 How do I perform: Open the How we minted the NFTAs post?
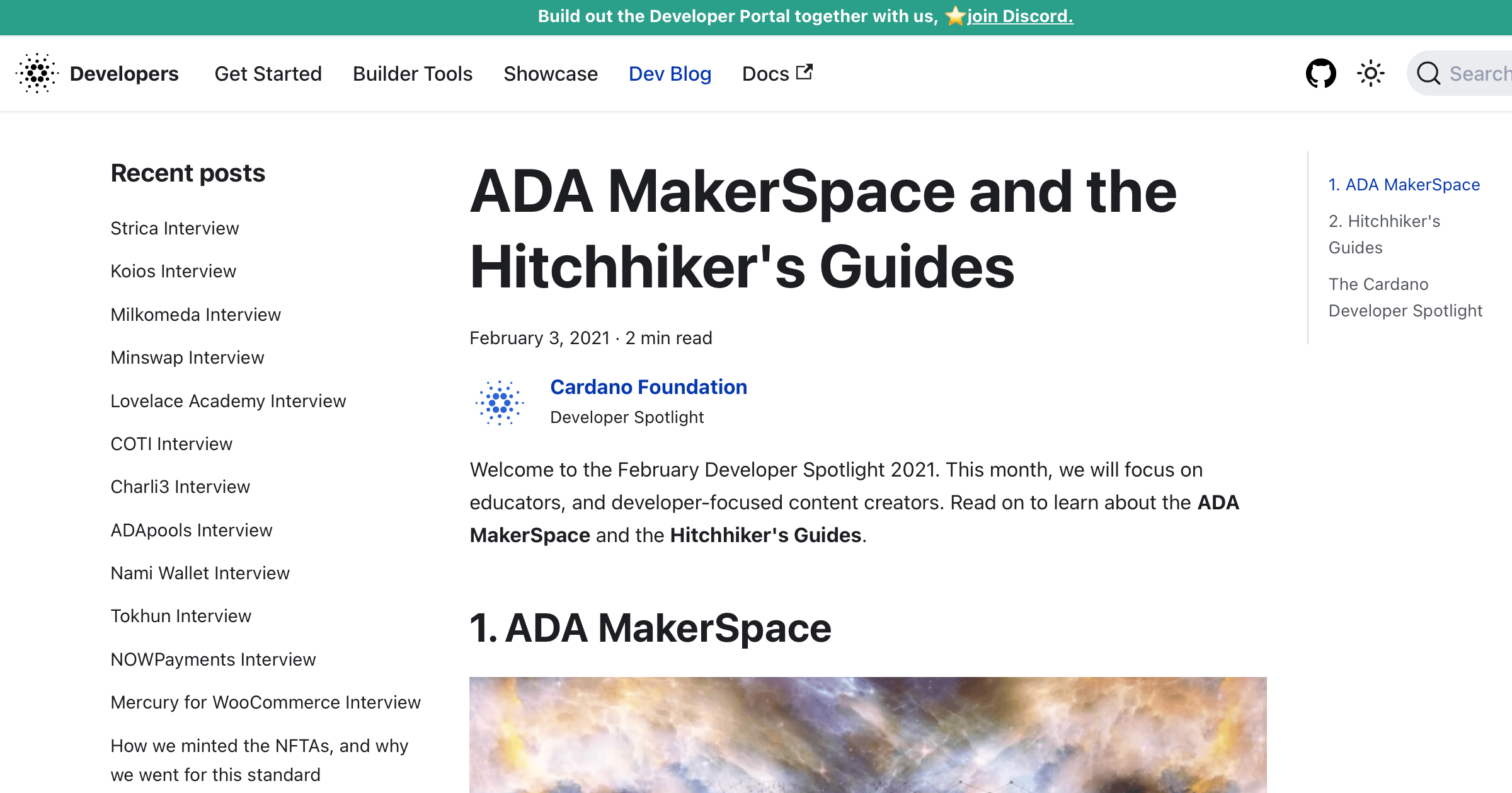tap(260, 760)
